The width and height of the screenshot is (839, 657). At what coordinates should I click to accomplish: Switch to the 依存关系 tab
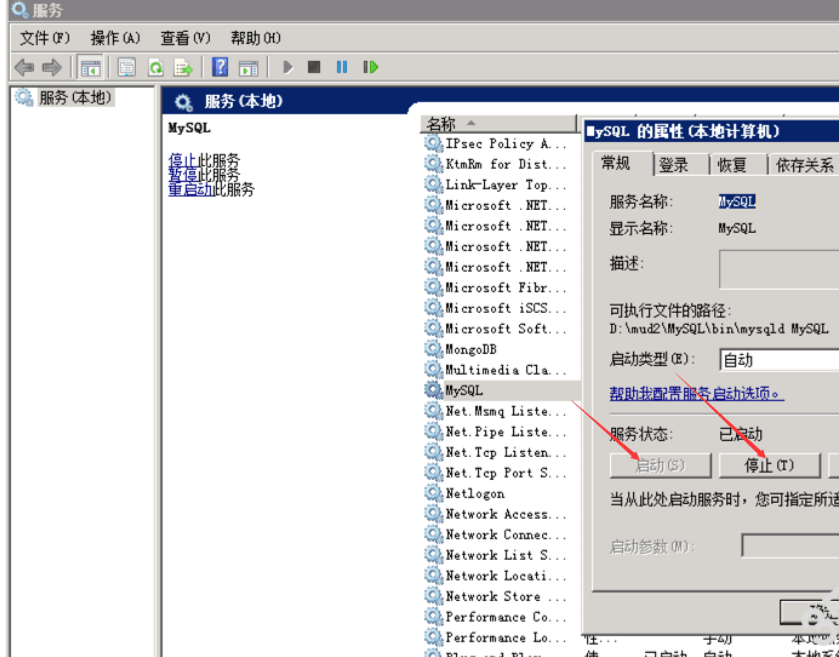804,165
